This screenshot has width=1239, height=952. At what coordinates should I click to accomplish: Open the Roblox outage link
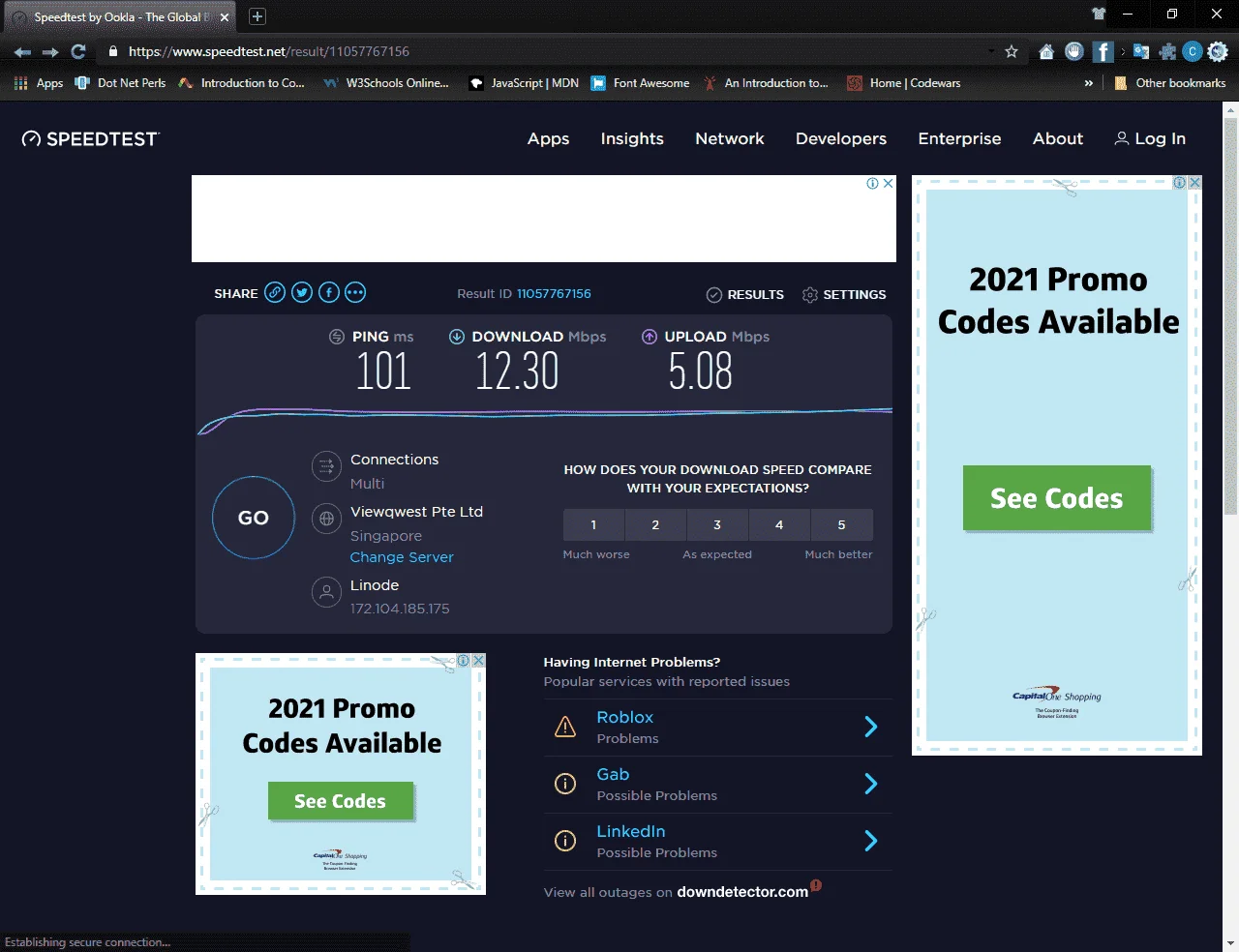625,717
